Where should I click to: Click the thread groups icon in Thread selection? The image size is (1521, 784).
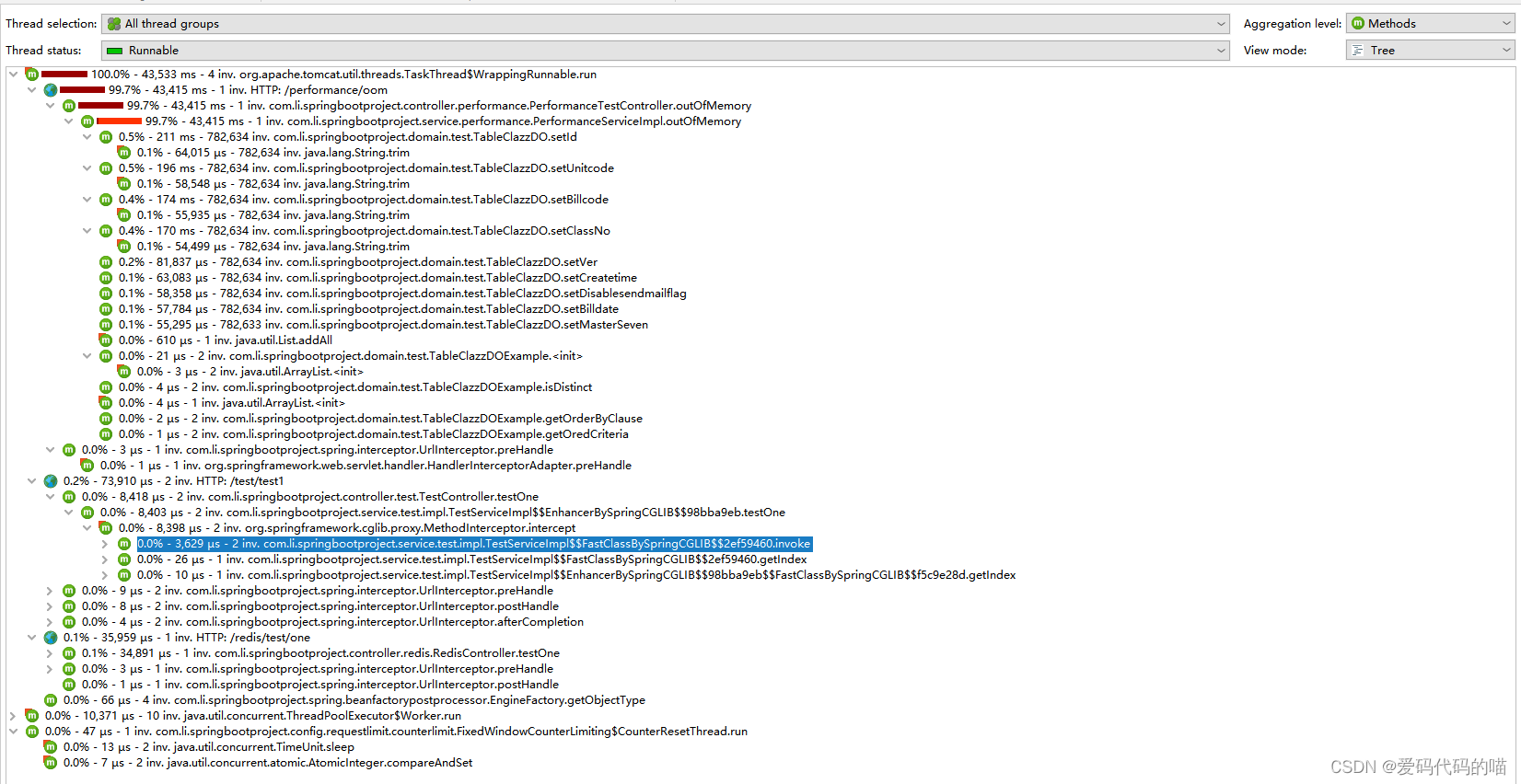114,24
